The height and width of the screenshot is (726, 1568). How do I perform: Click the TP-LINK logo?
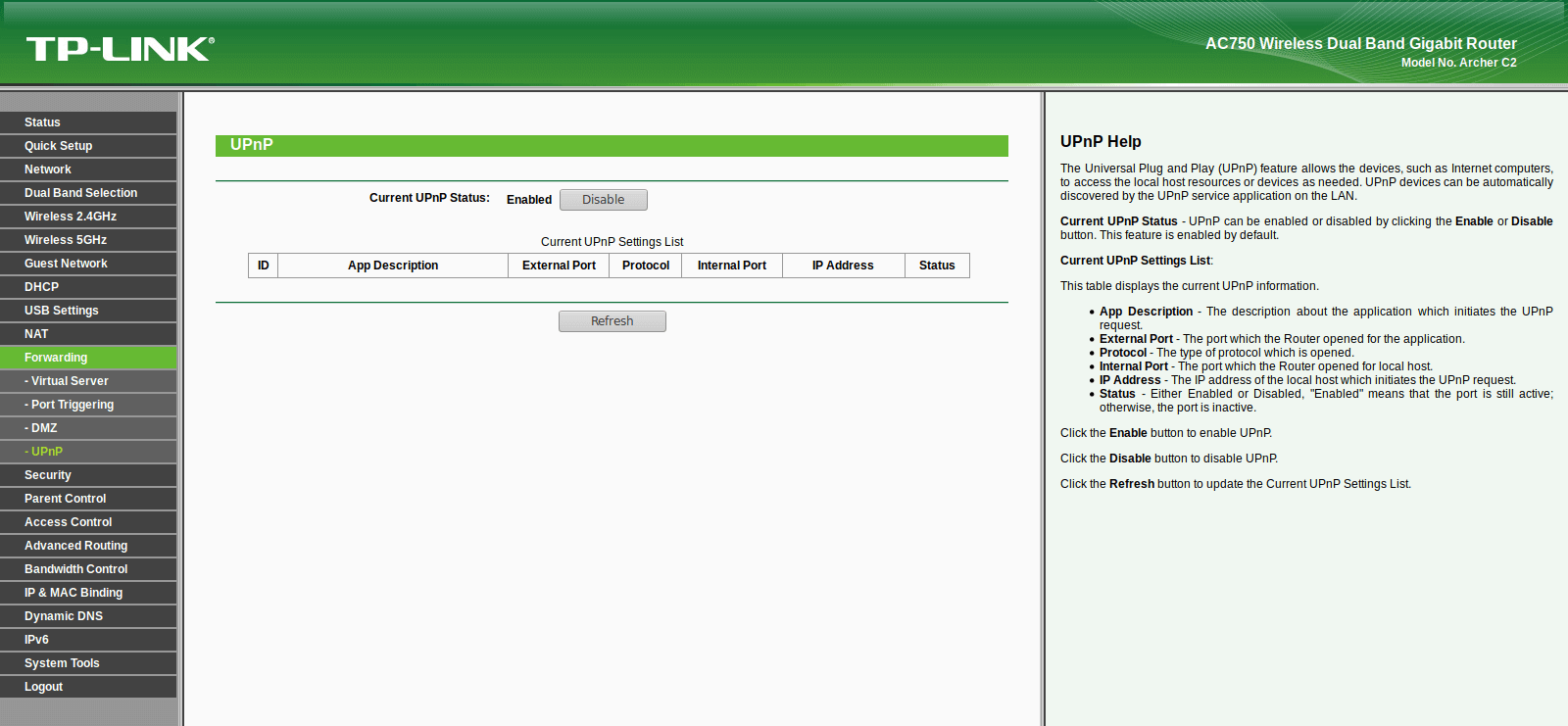(x=120, y=49)
